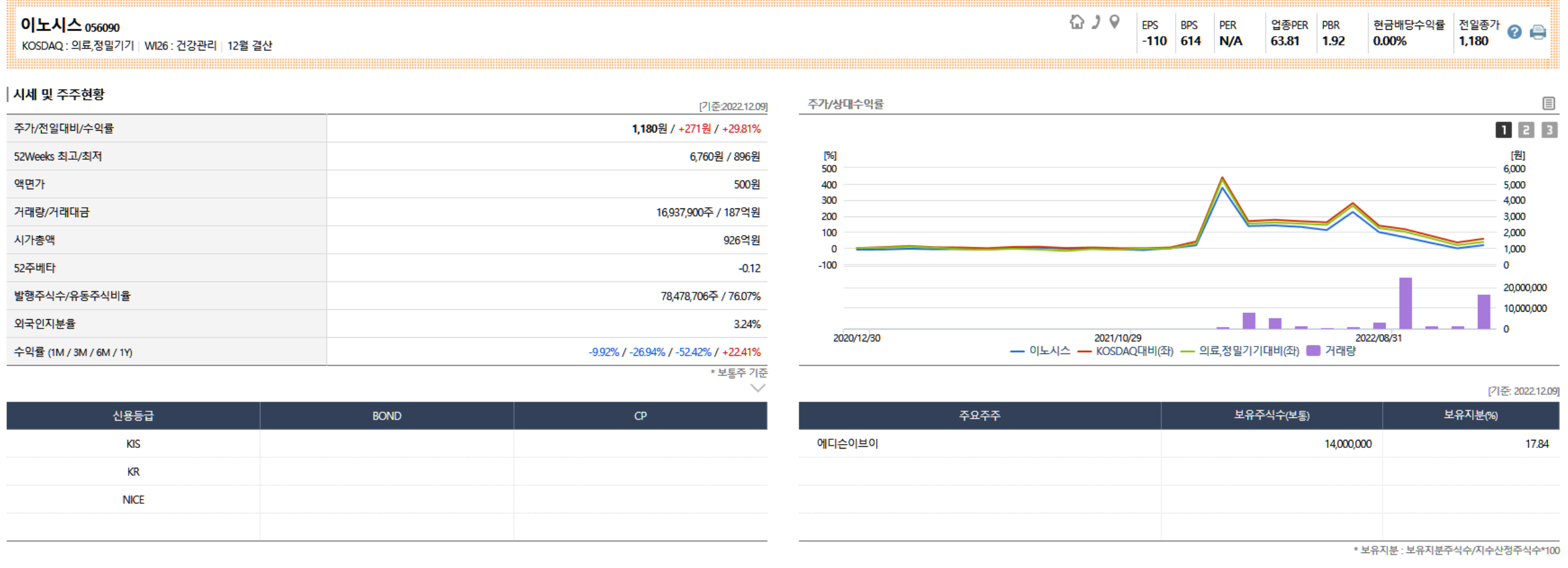The height and width of the screenshot is (568, 1568).
Task: Click the BOND column header
Action: (387, 416)
